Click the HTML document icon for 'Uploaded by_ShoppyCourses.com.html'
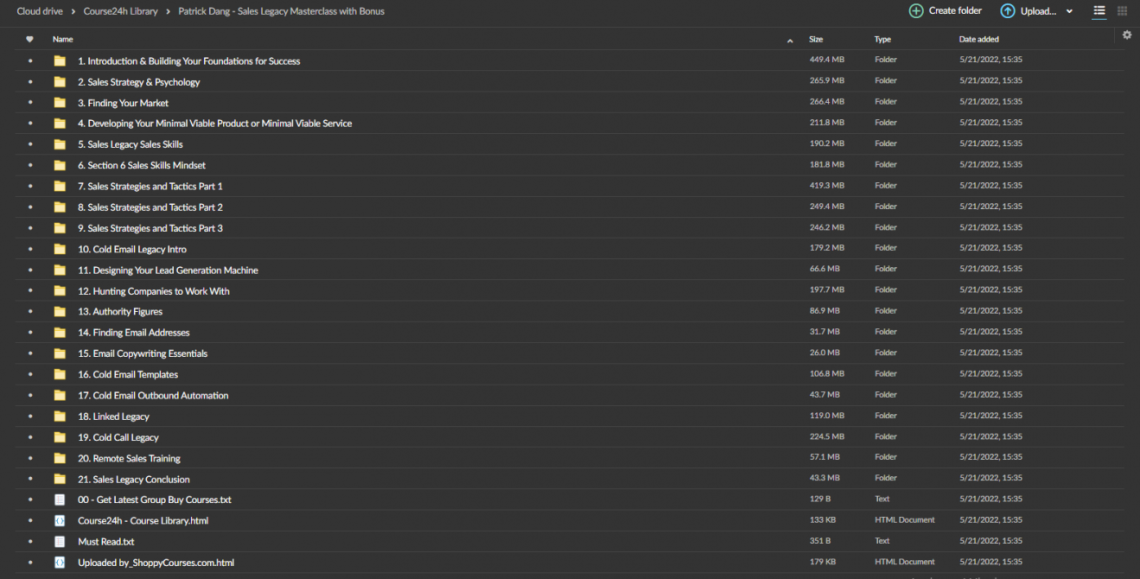 tap(59, 562)
